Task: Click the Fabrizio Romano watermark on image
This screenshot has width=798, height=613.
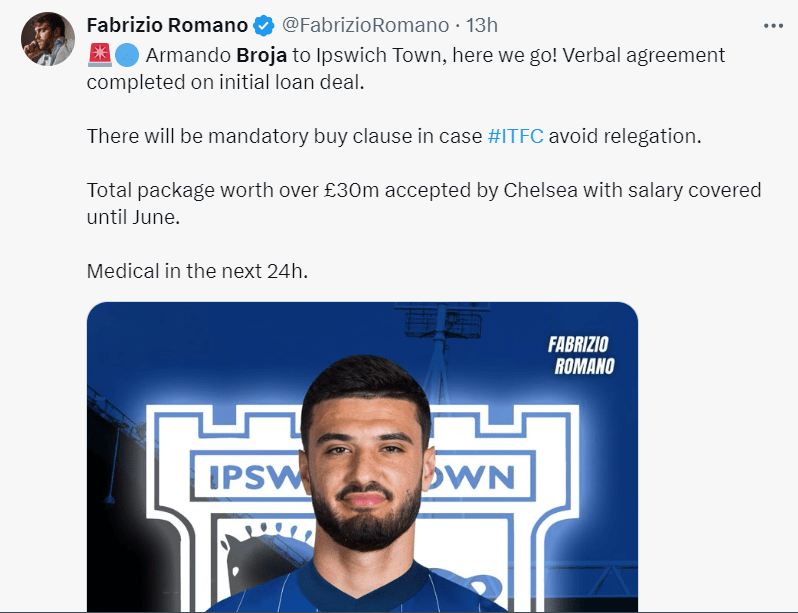Action: (581, 355)
